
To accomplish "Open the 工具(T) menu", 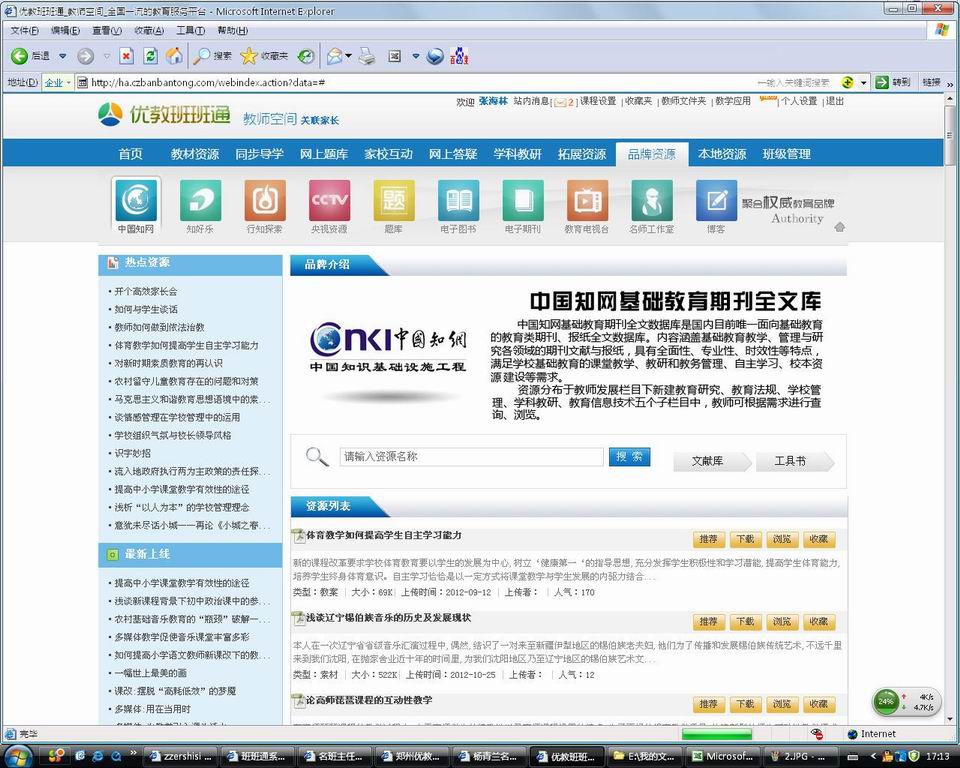I will point(190,31).
